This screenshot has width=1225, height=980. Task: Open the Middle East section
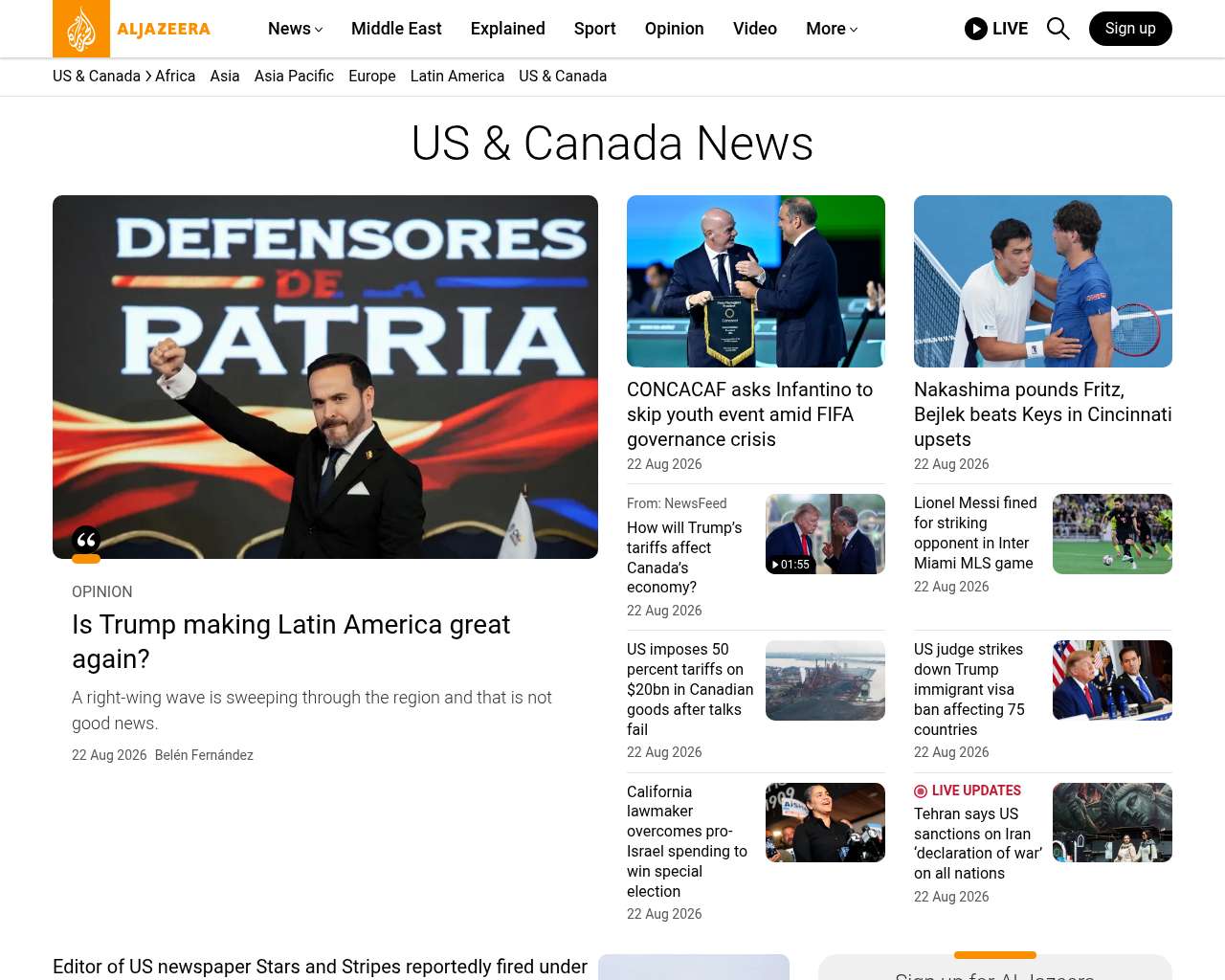point(396,29)
